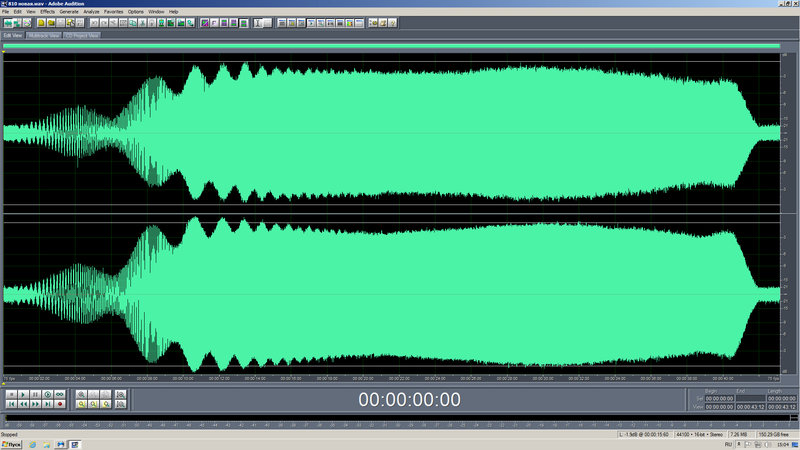
Task: Click the open folder toolbar icon
Action: 51,23
